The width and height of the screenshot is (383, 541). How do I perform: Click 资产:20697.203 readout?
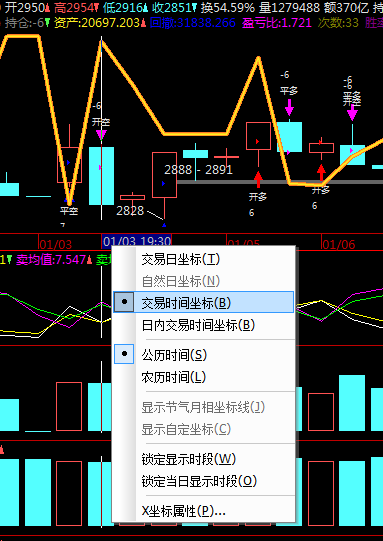tap(97, 23)
